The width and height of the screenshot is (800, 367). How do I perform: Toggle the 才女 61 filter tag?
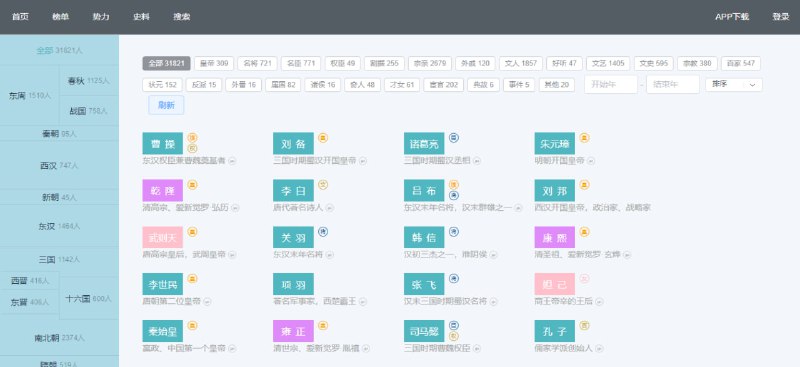tap(402, 85)
